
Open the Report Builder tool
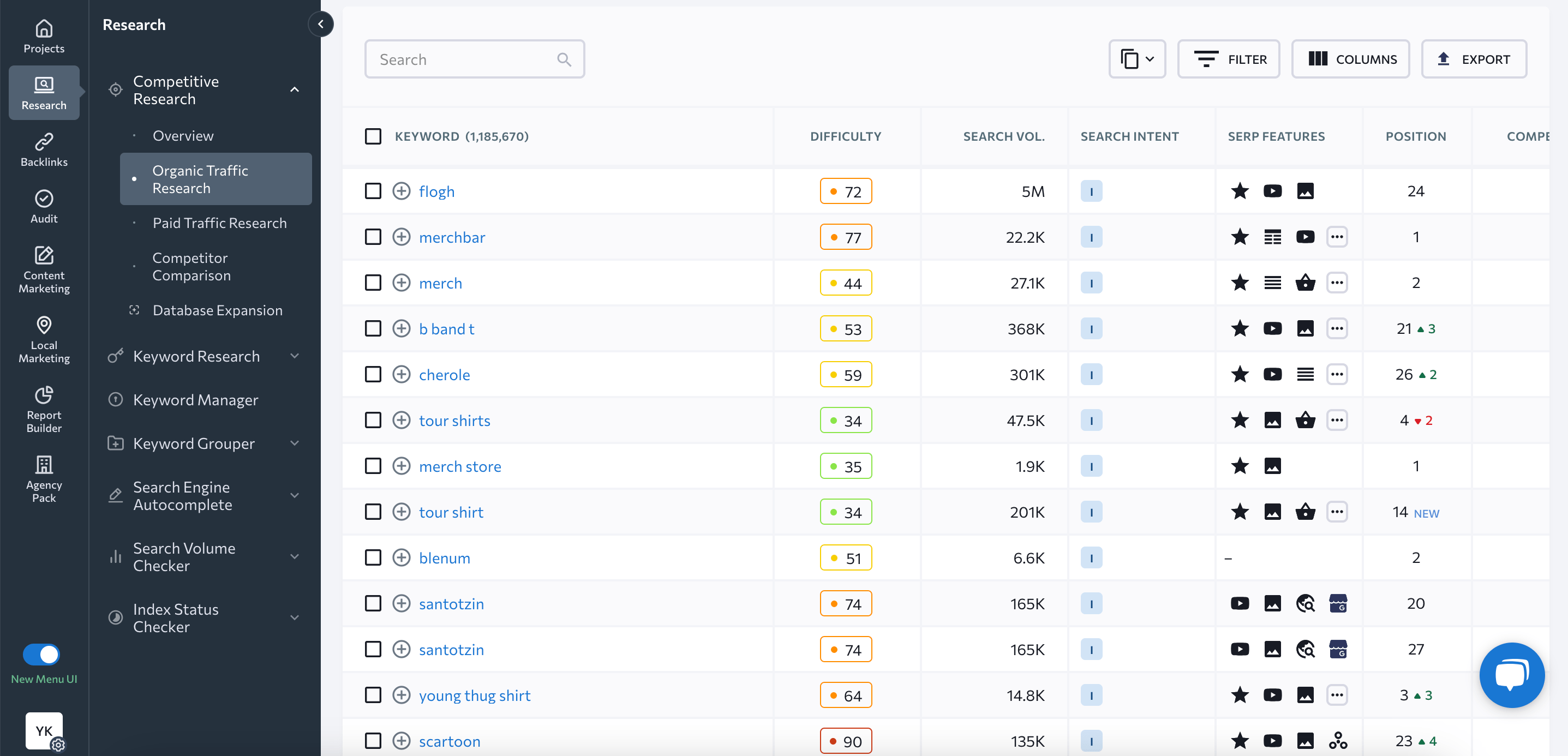[x=43, y=409]
